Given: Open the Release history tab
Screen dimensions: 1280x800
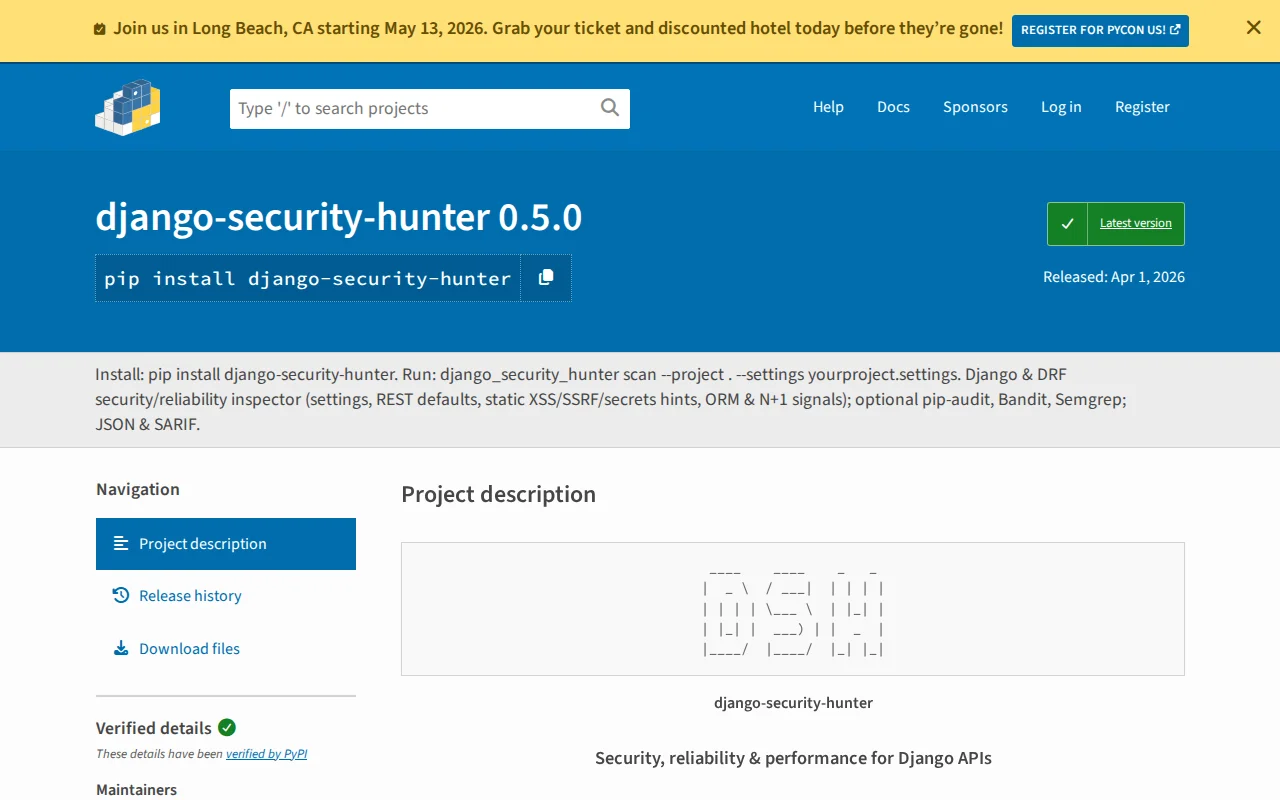Looking at the screenshot, I should [x=226, y=596].
